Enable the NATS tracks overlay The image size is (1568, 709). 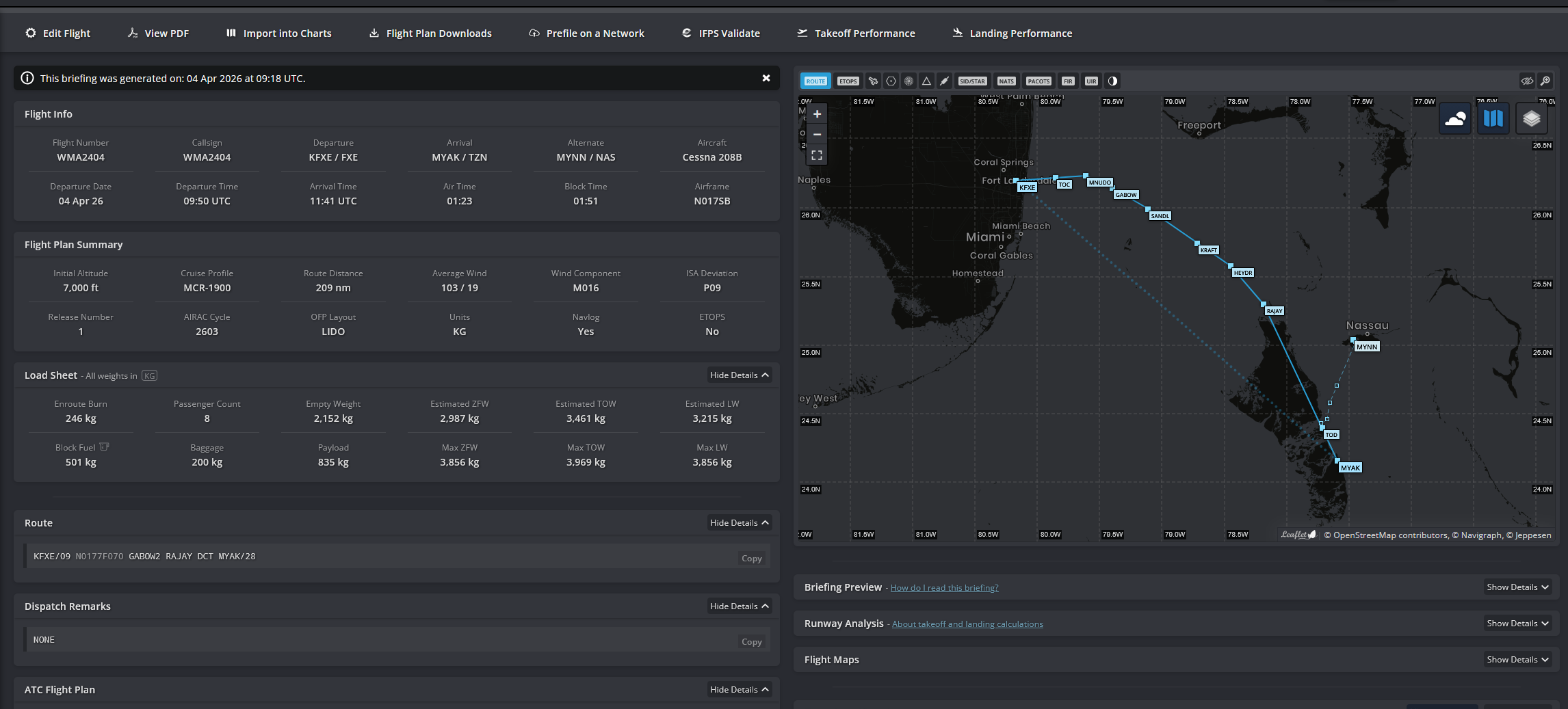[x=1006, y=81]
